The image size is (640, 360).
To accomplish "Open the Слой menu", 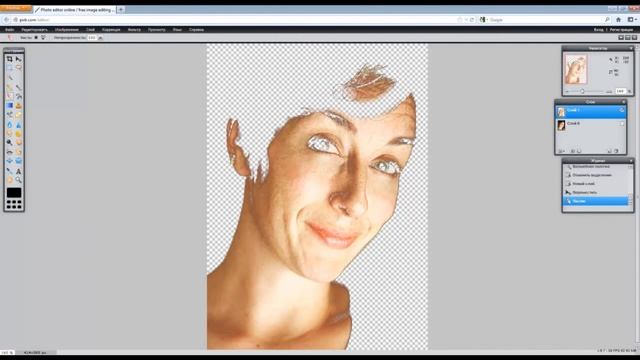I will pos(90,30).
